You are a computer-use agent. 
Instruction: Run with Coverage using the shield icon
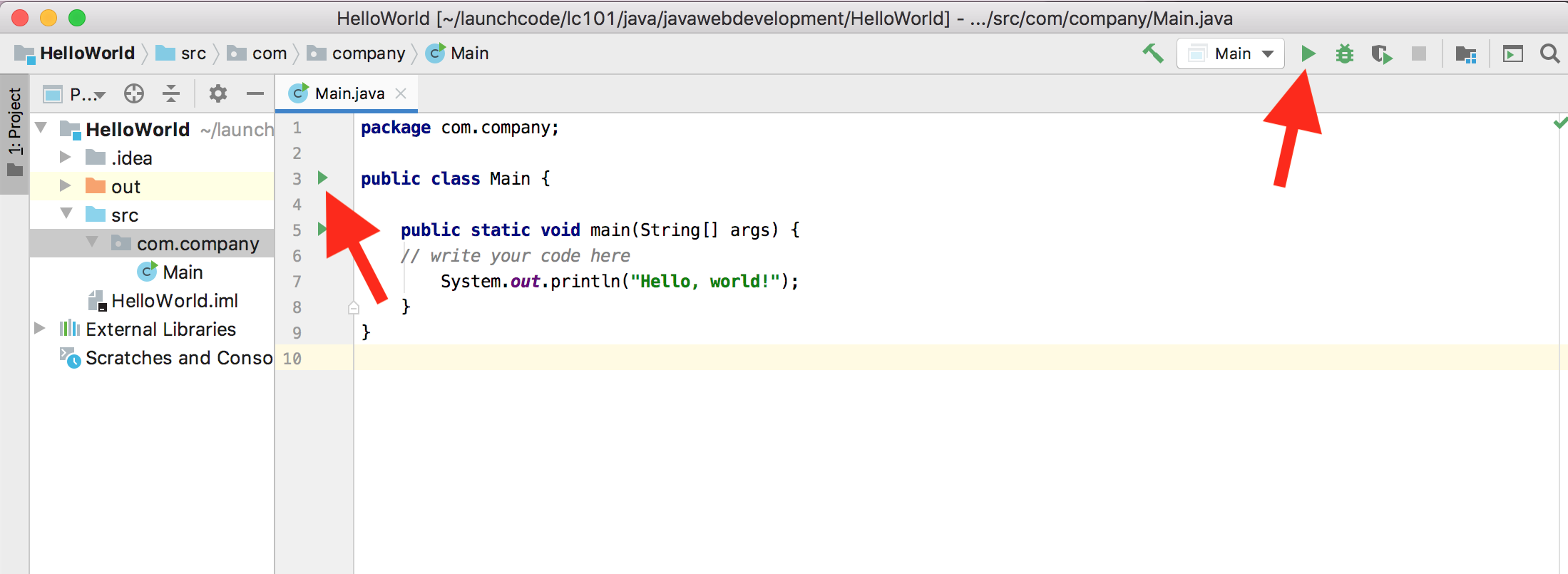(x=1381, y=54)
